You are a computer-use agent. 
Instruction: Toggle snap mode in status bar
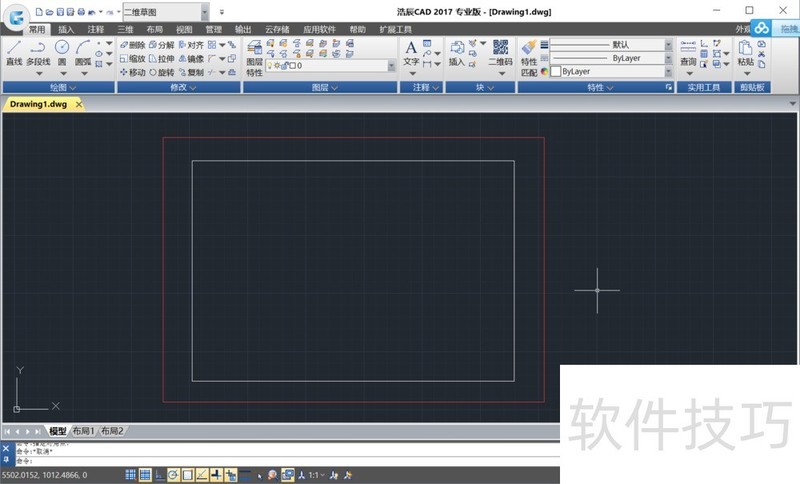131,475
